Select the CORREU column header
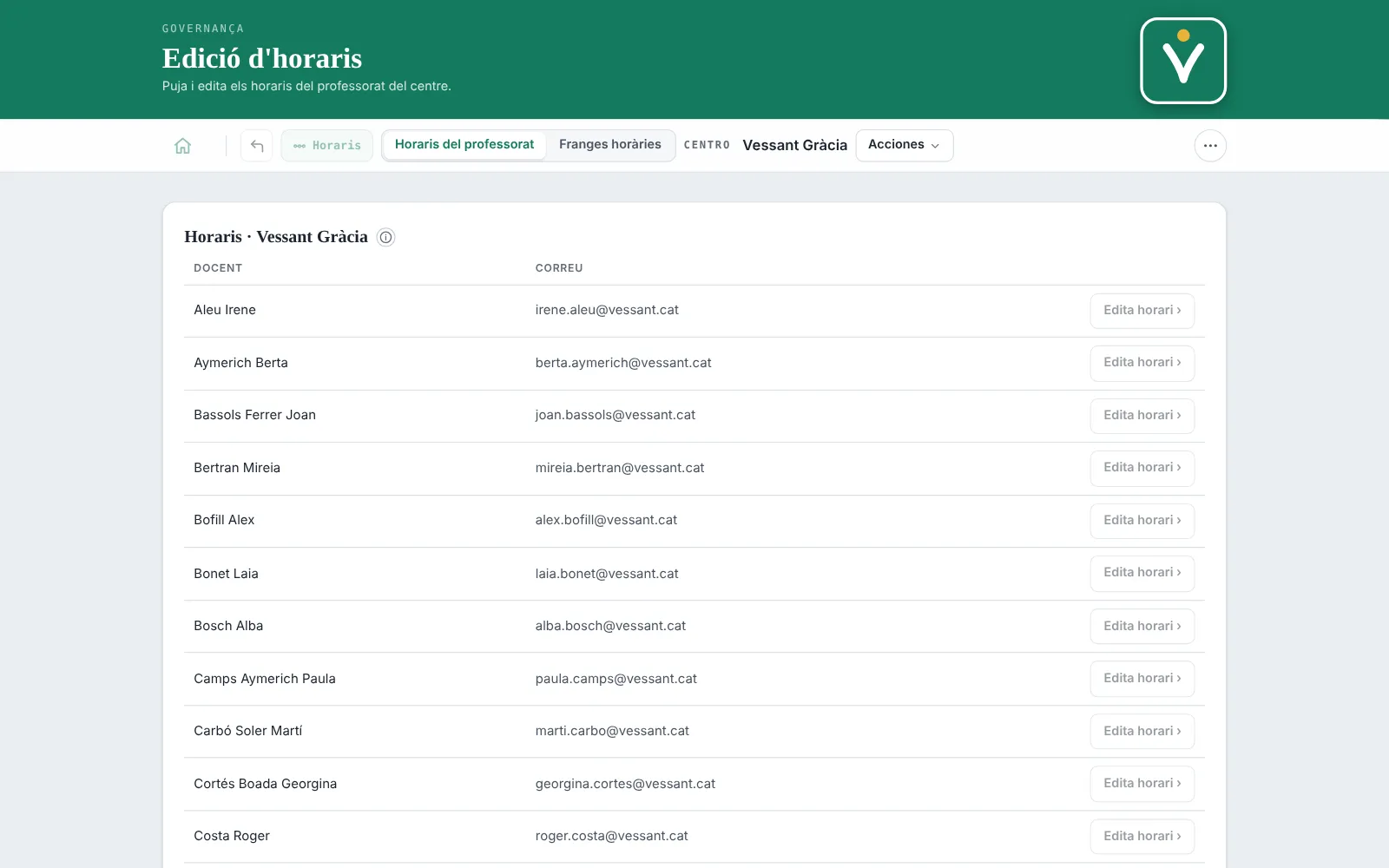The image size is (1389, 868). point(559,268)
